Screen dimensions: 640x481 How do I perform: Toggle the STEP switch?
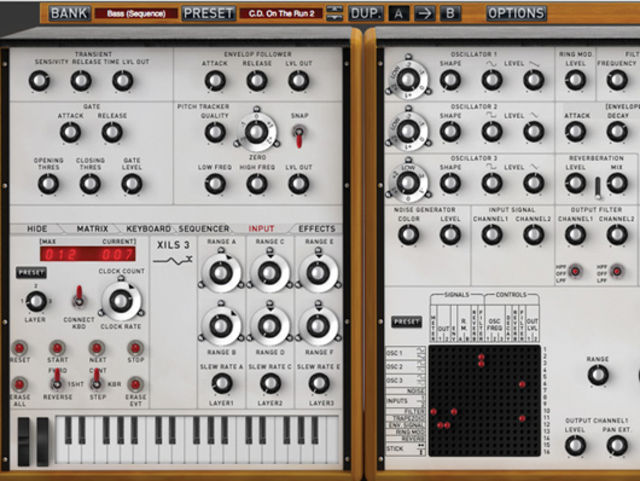pyautogui.click(x=97, y=379)
